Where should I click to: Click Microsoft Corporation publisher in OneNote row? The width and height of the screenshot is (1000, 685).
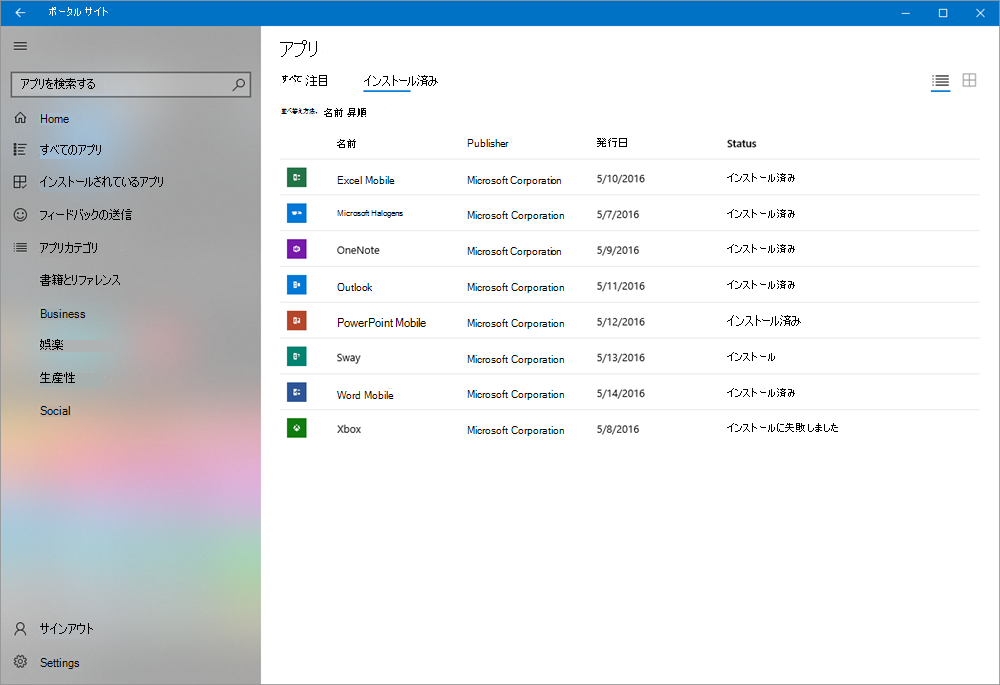[514, 251]
